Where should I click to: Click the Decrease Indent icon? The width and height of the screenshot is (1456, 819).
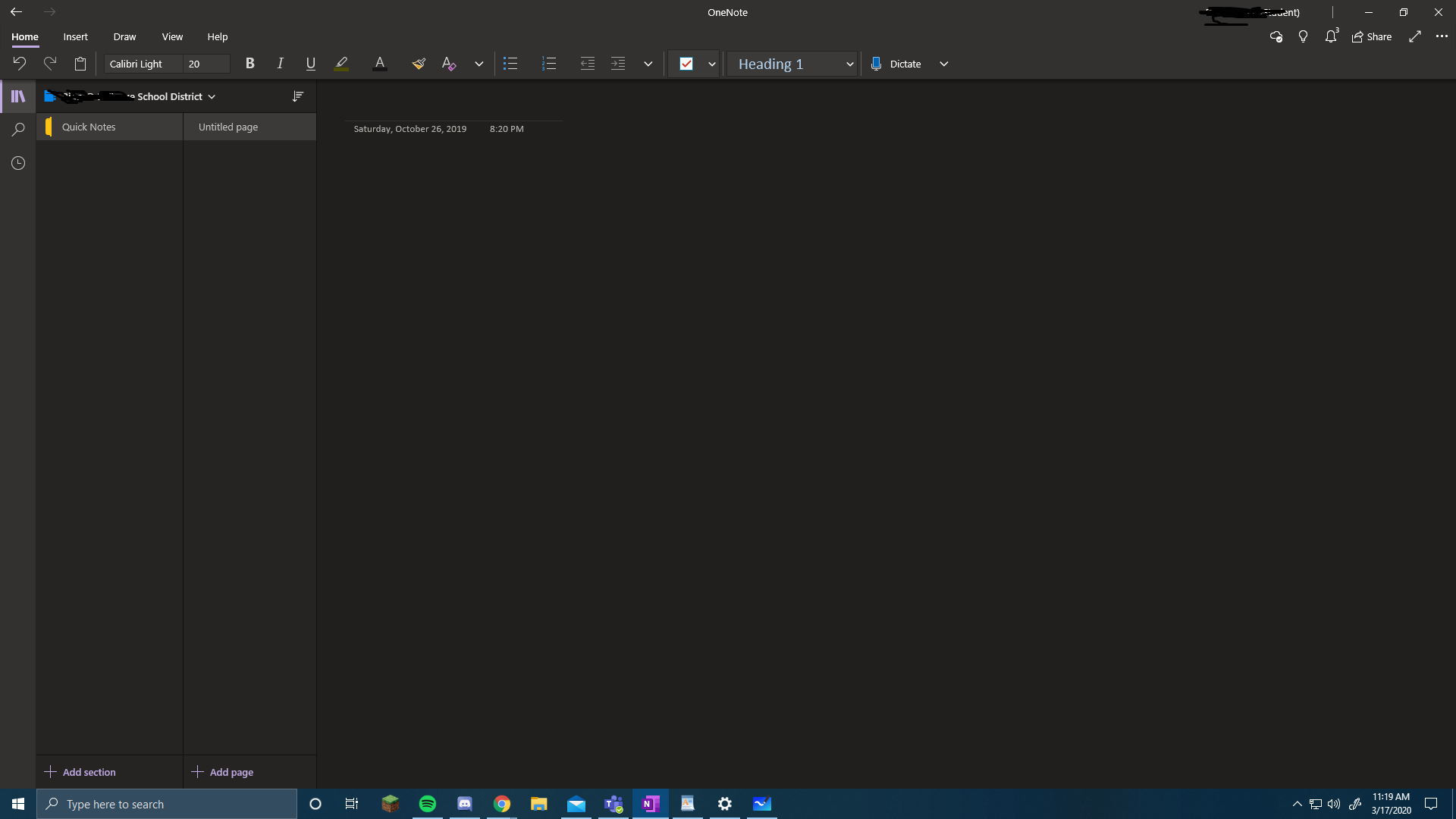click(587, 64)
